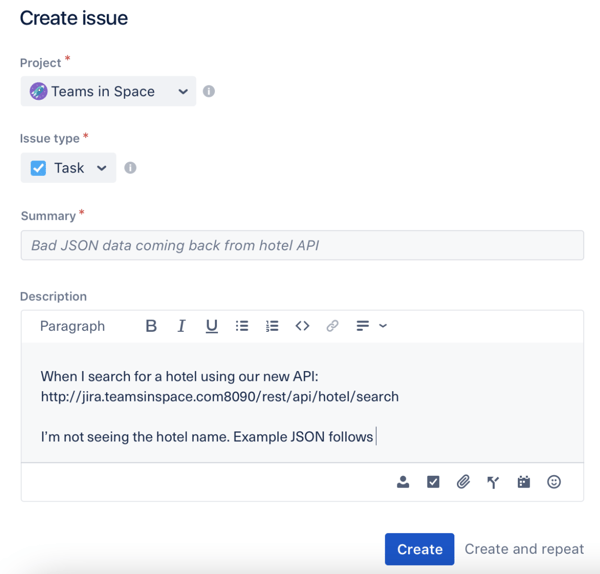Open the Project dropdown showing Teams in Space
The height and width of the screenshot is (574, 600).
click(x=108, y=91)
